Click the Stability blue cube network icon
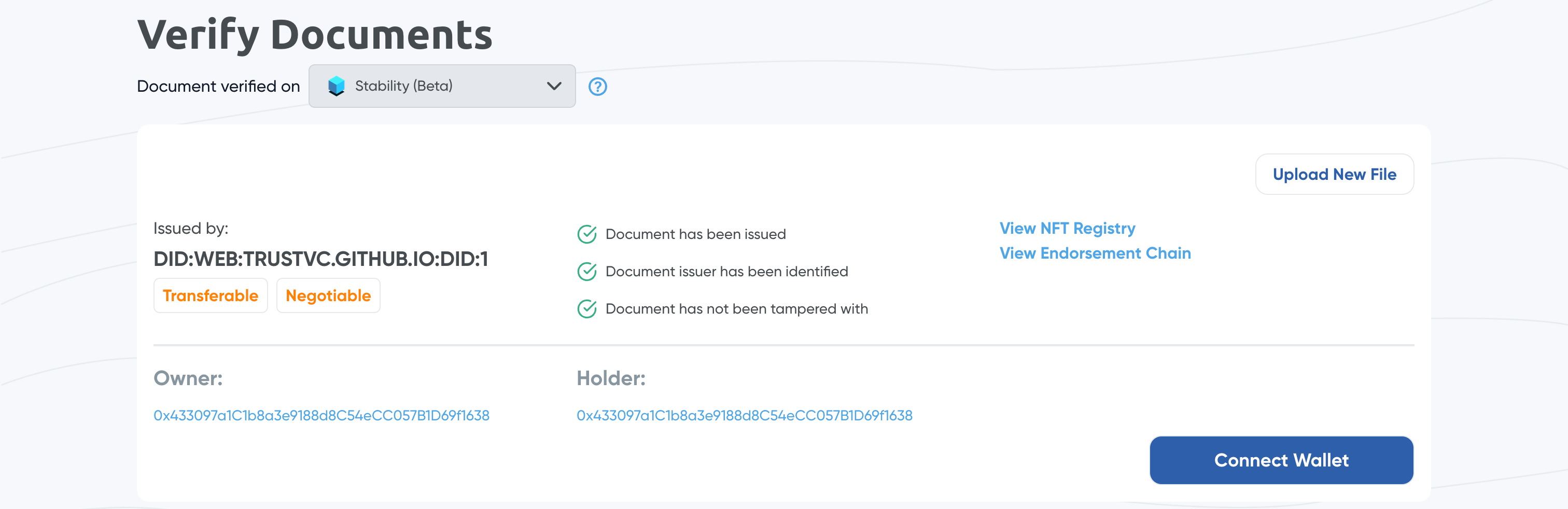The height and width of the screenshot is (509, 1568). (x=336, y=87)
